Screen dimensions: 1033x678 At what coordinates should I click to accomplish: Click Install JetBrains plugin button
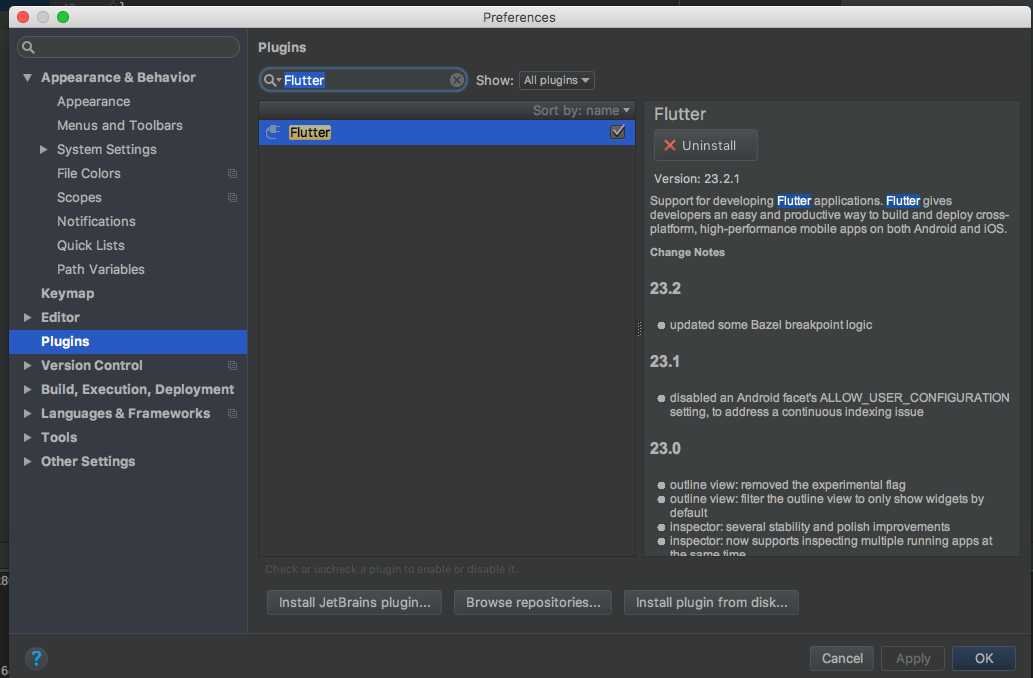pyautogui.click(x=354, y=602)
